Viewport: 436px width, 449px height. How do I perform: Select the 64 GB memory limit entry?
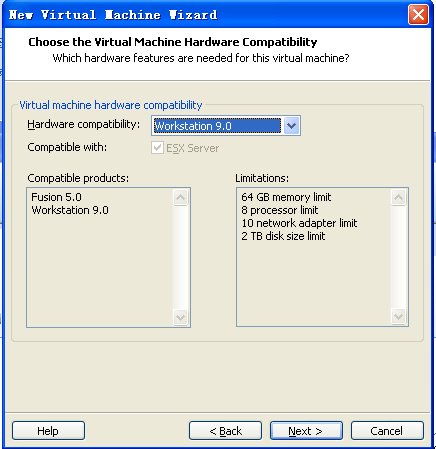pyautogui.click(x=286, y=197)
